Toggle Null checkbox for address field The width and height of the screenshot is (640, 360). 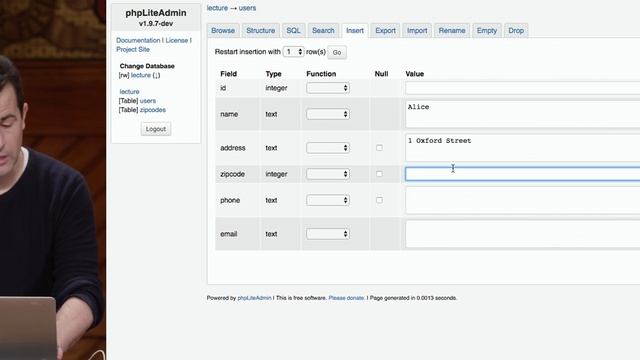[379, 148]
